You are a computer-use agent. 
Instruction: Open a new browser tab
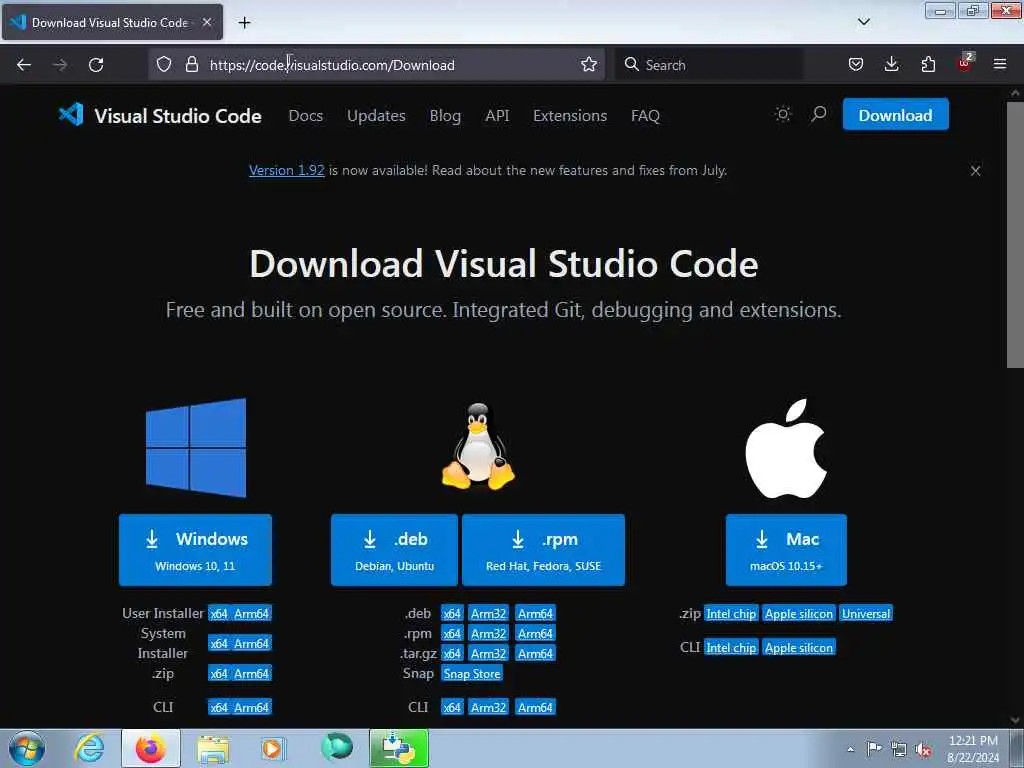(244, 23)
